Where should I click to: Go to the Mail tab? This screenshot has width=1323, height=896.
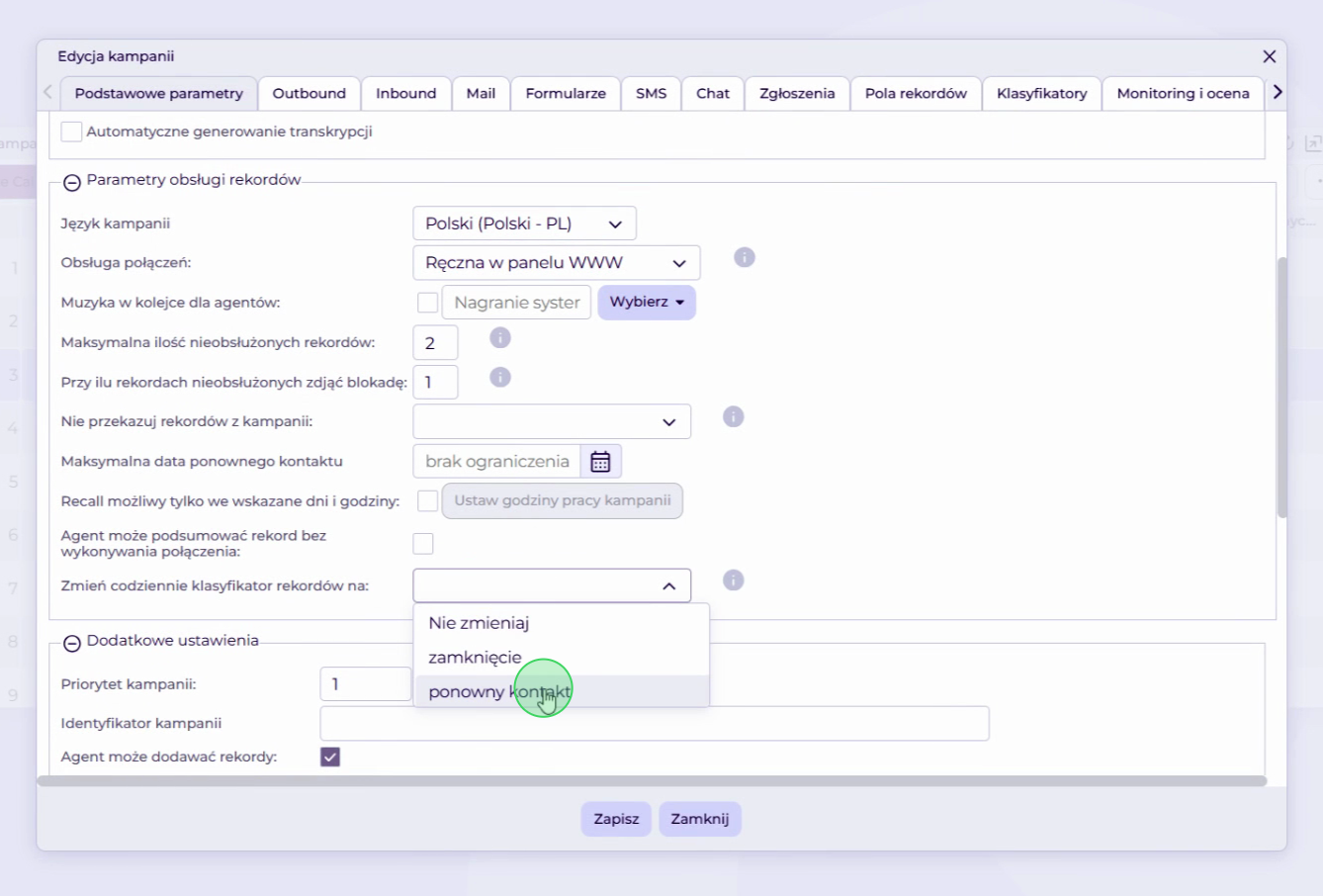click(482, 94)
